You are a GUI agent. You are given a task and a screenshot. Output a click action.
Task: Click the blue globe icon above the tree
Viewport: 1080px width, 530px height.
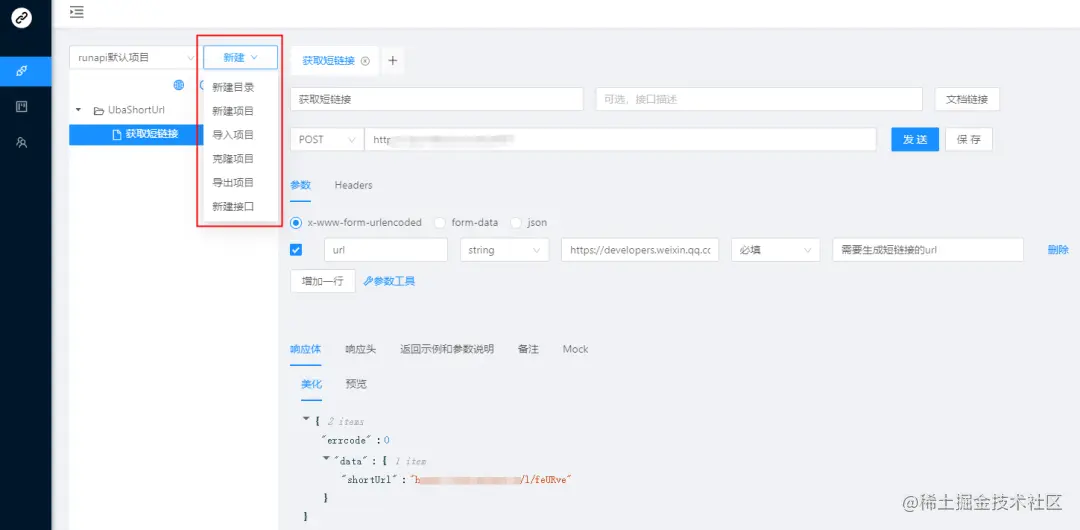pos(179,85)
